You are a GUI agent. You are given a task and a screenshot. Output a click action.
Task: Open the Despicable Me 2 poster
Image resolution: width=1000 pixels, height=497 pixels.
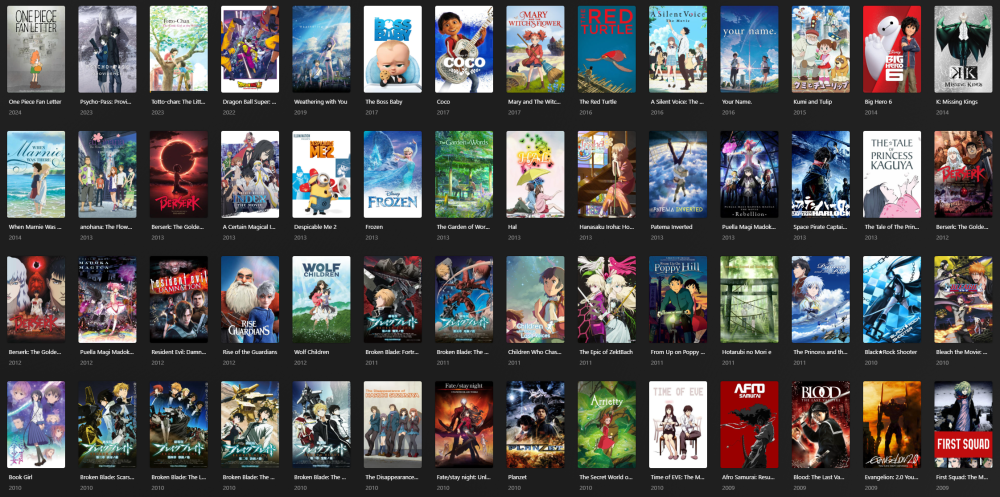(321, 174)
